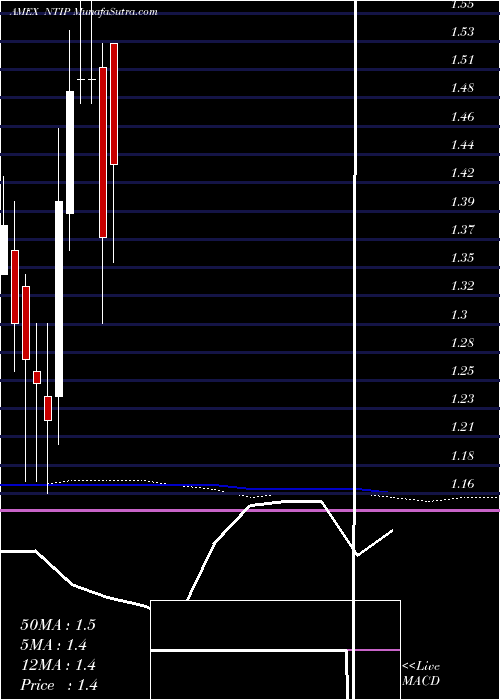Click the 1.28 price axis label
The width and height of the screenshot is (500, 700).
coord(462,343)
